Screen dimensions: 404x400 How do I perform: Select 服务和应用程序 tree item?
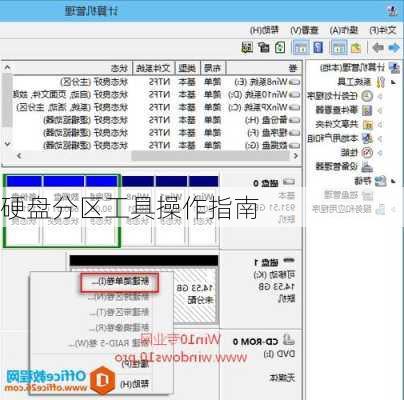pyautogui.click(x=348, y=209)
